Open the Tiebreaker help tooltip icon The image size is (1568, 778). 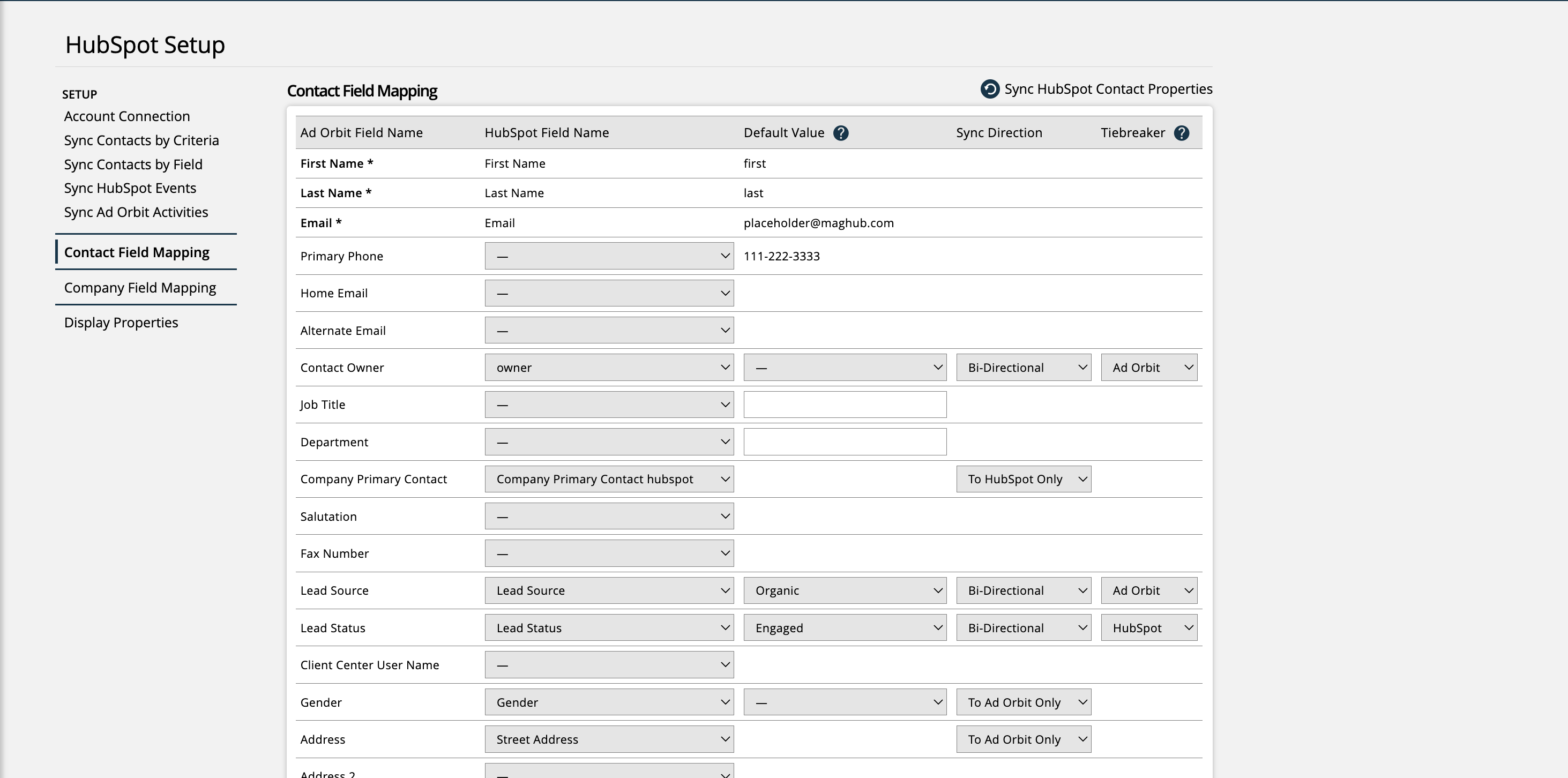[1182, 133]
